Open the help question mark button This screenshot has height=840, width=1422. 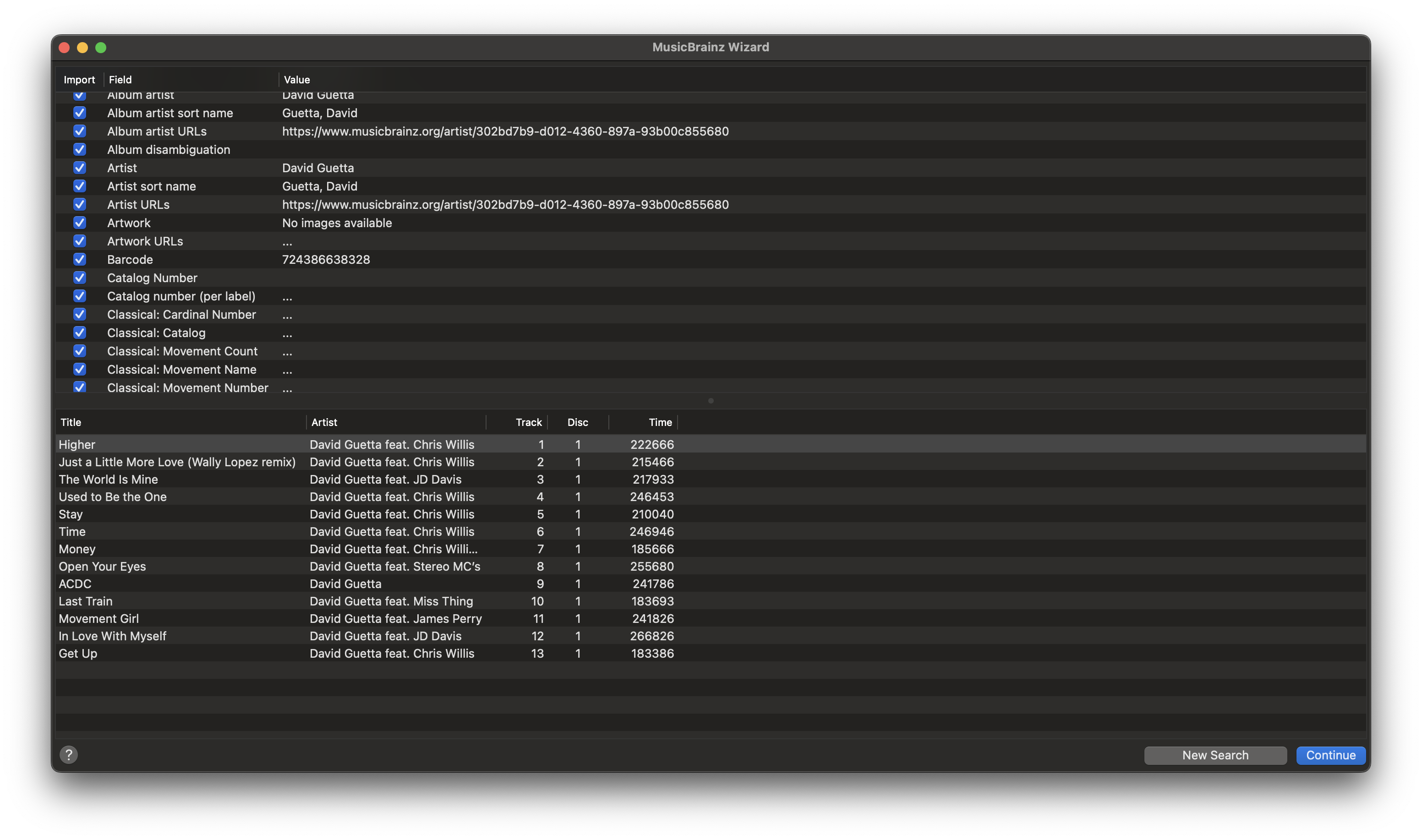click(69, 754)
